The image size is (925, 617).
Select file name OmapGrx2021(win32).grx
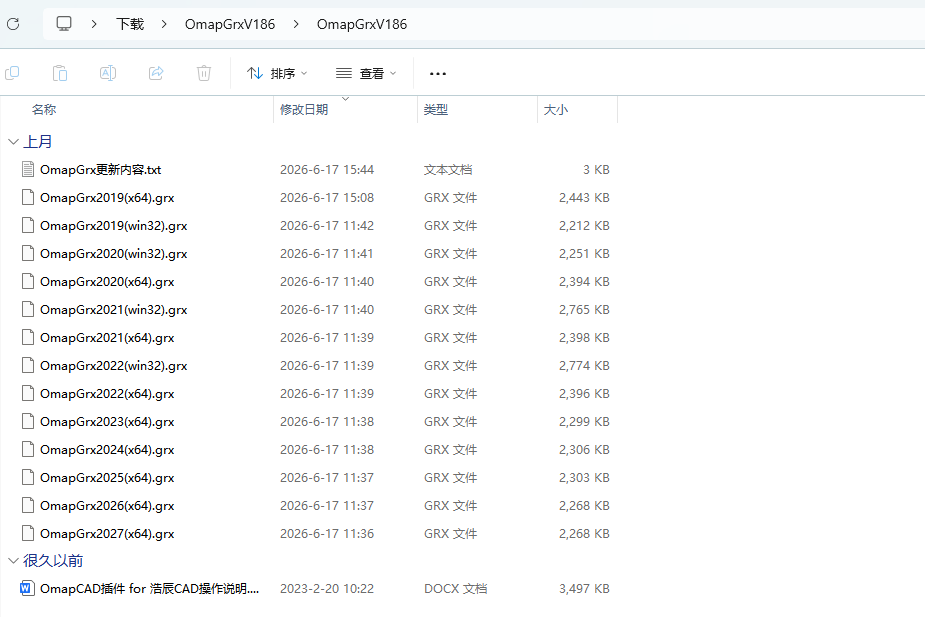(114, 310)
